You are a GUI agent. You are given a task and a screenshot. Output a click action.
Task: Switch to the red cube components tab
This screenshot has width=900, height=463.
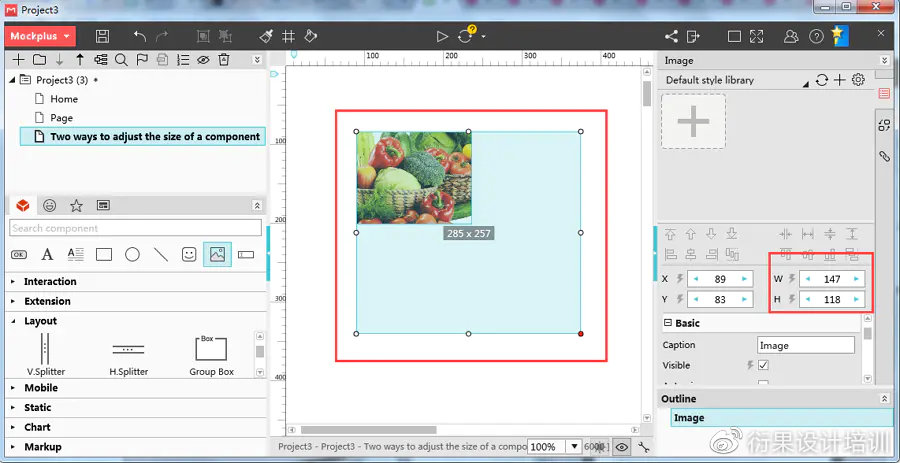tap(23, 205)
